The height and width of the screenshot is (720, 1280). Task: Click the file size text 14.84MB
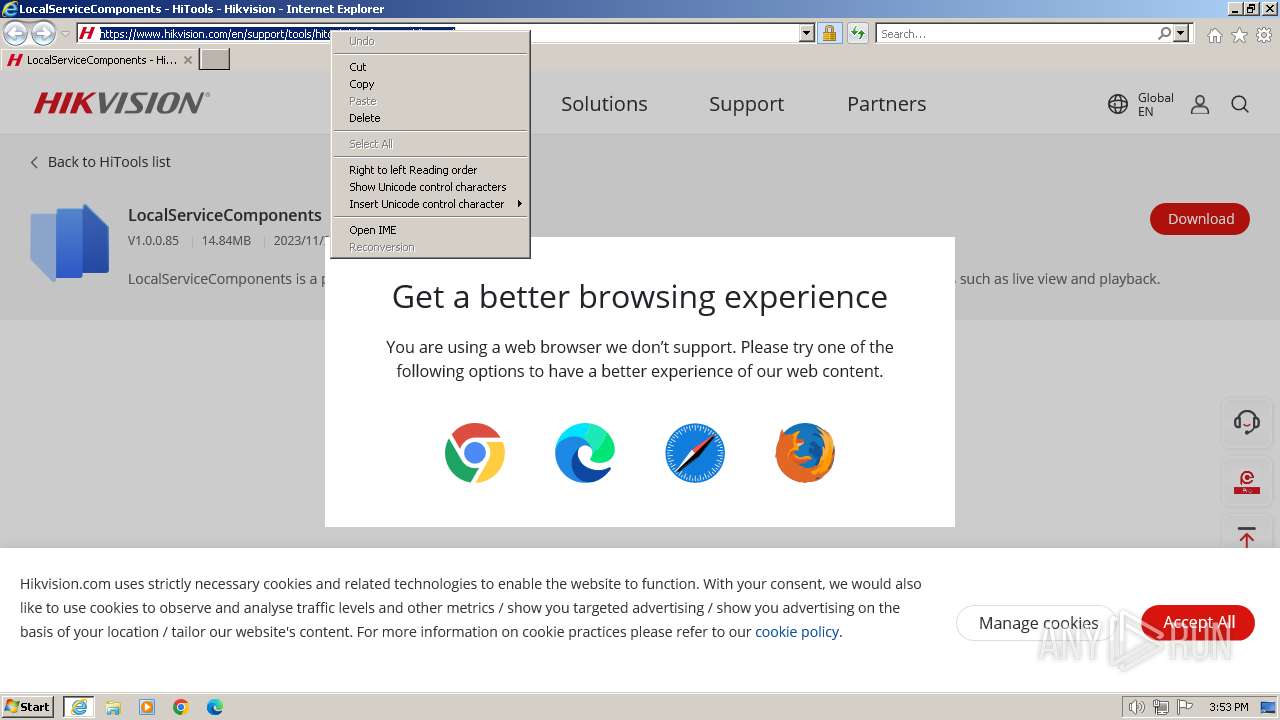click(226, 241)
